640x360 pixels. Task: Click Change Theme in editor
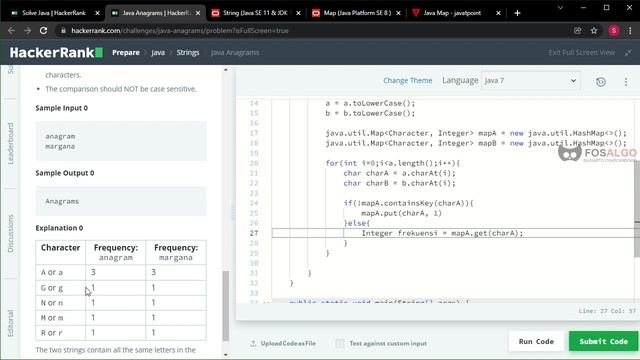pyautogui.click(x=407, y=81)
